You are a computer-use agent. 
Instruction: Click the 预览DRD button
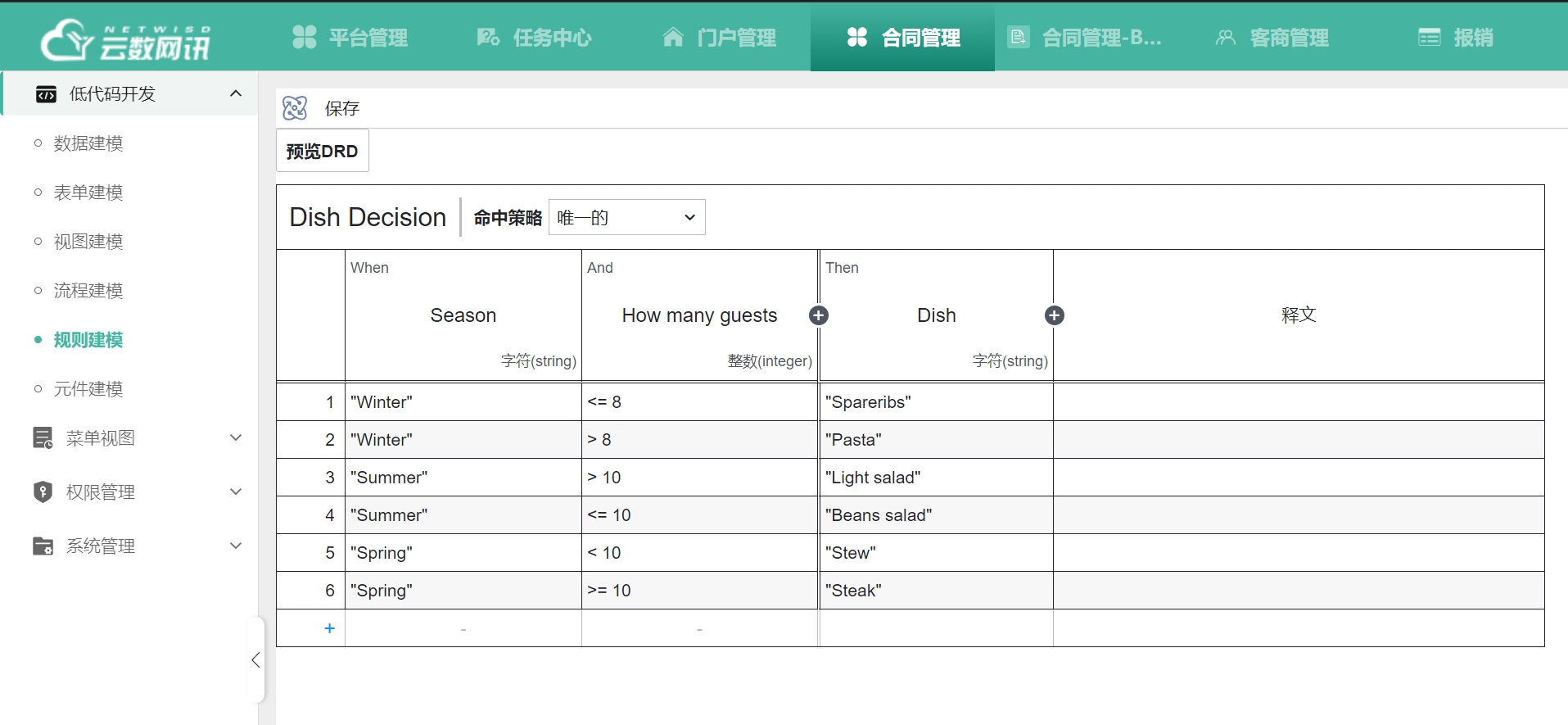pyautogui.click(x=322, y=151)
